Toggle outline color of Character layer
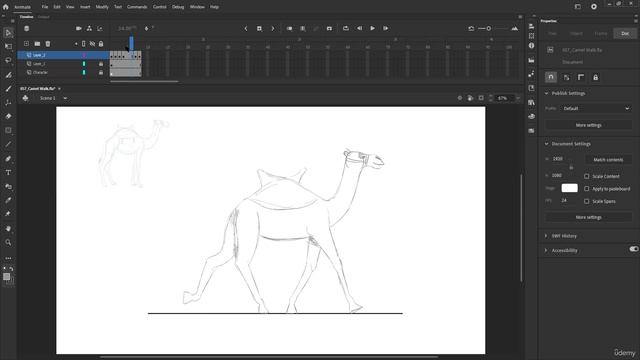Image resolution: width=640 pixels, height=360 pixels. point(84,73)
